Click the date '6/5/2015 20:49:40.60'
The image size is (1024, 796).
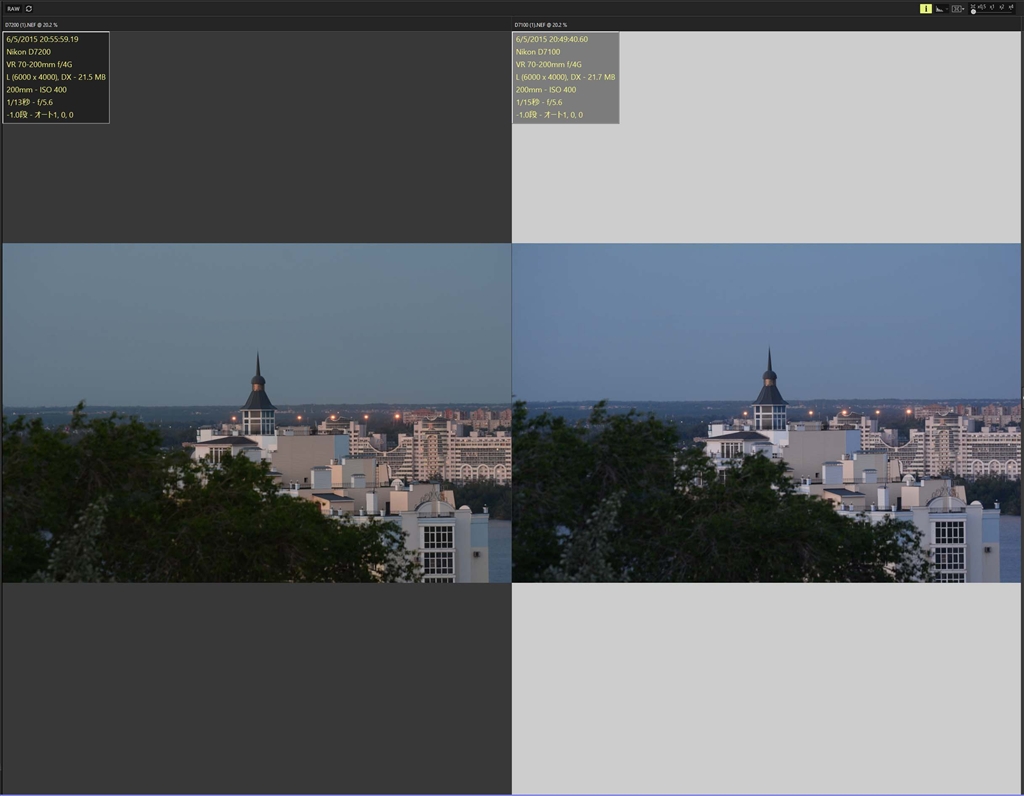click(x=552, y=39)
